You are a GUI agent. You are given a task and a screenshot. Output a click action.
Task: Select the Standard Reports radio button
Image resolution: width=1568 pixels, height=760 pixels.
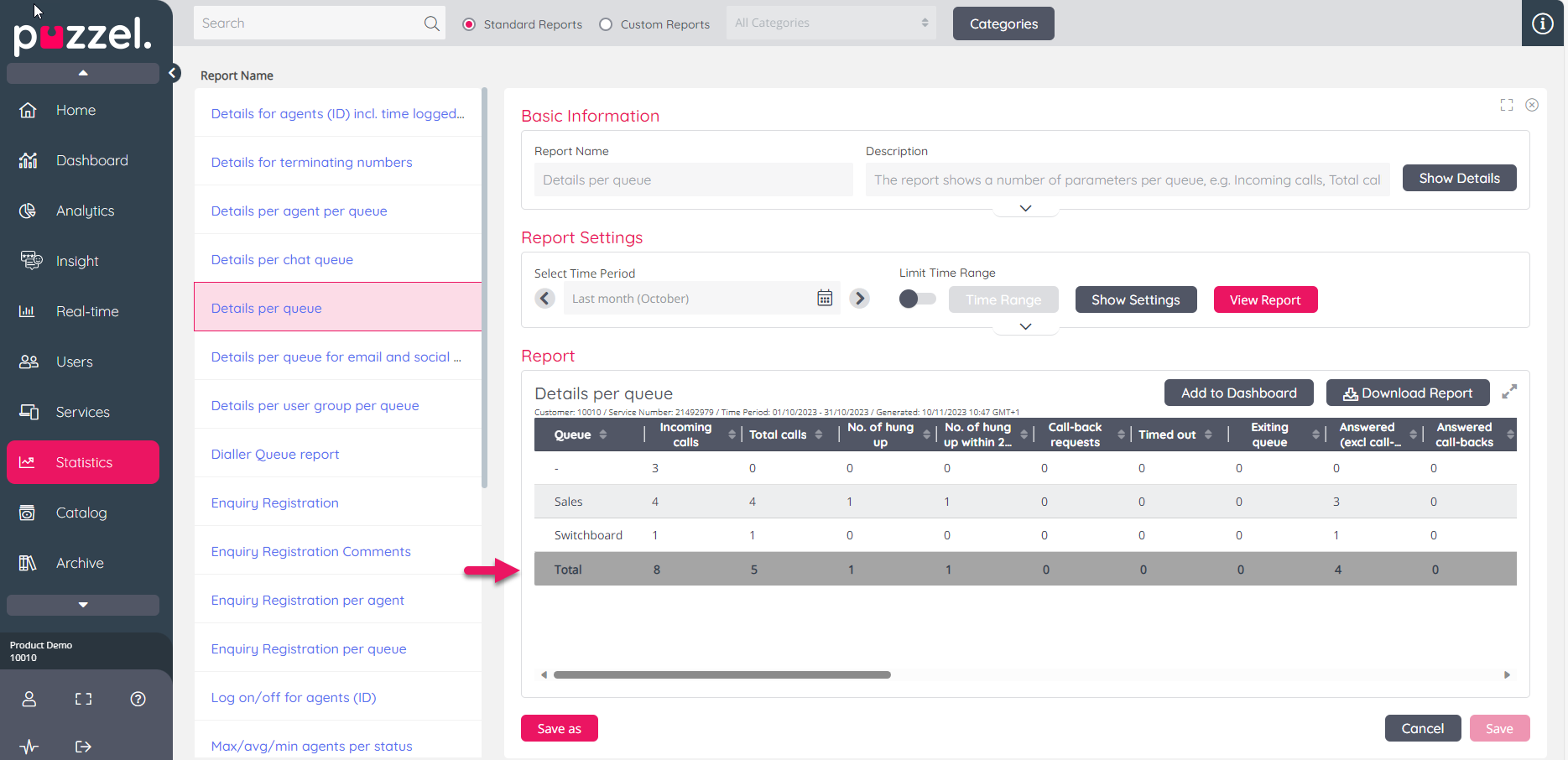[469, 24]
